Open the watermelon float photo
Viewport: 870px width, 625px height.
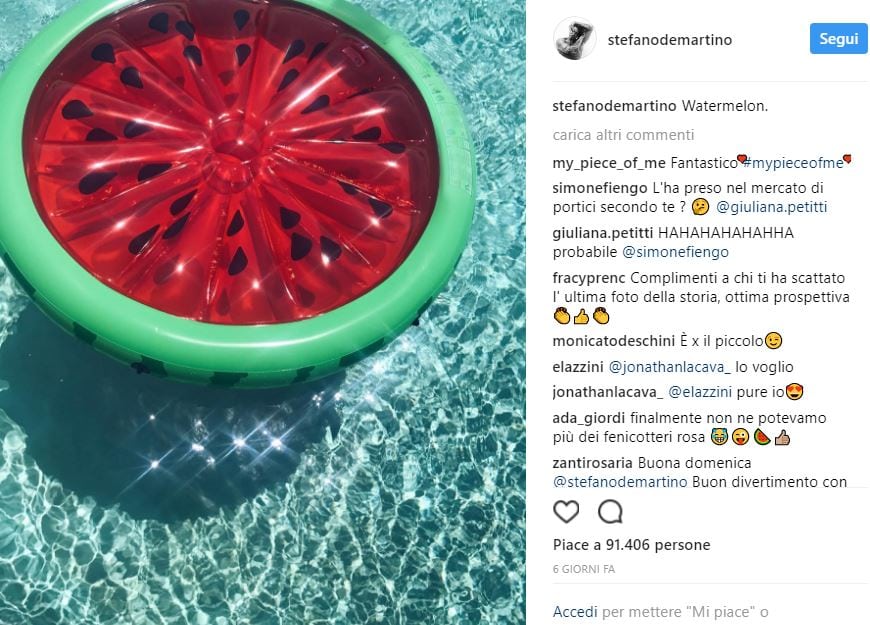(263, 312)
